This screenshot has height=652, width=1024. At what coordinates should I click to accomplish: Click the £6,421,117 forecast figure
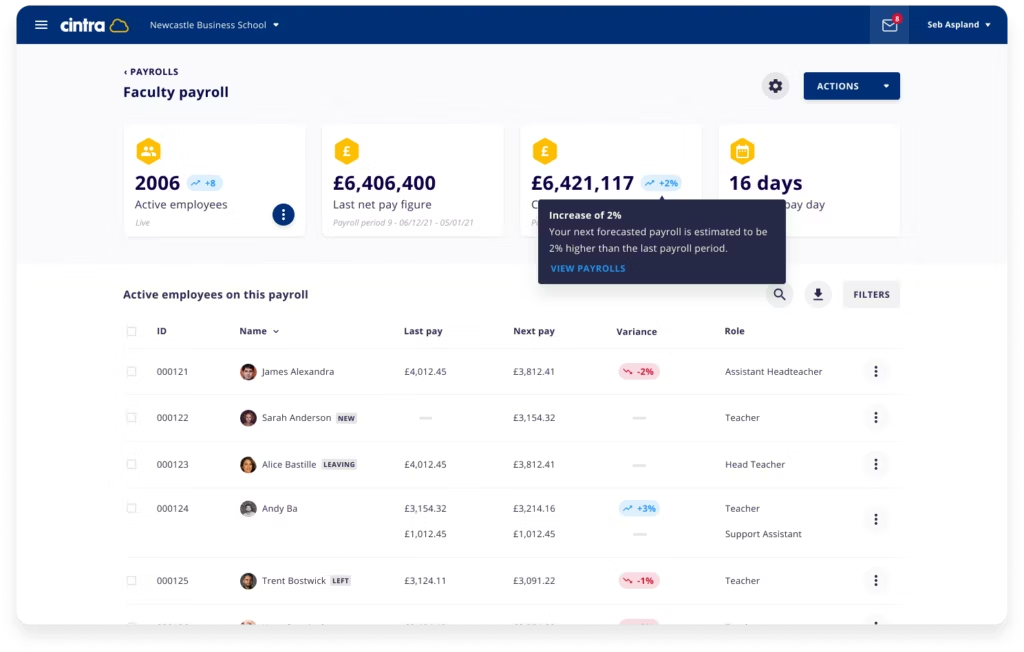click(583, 183)
